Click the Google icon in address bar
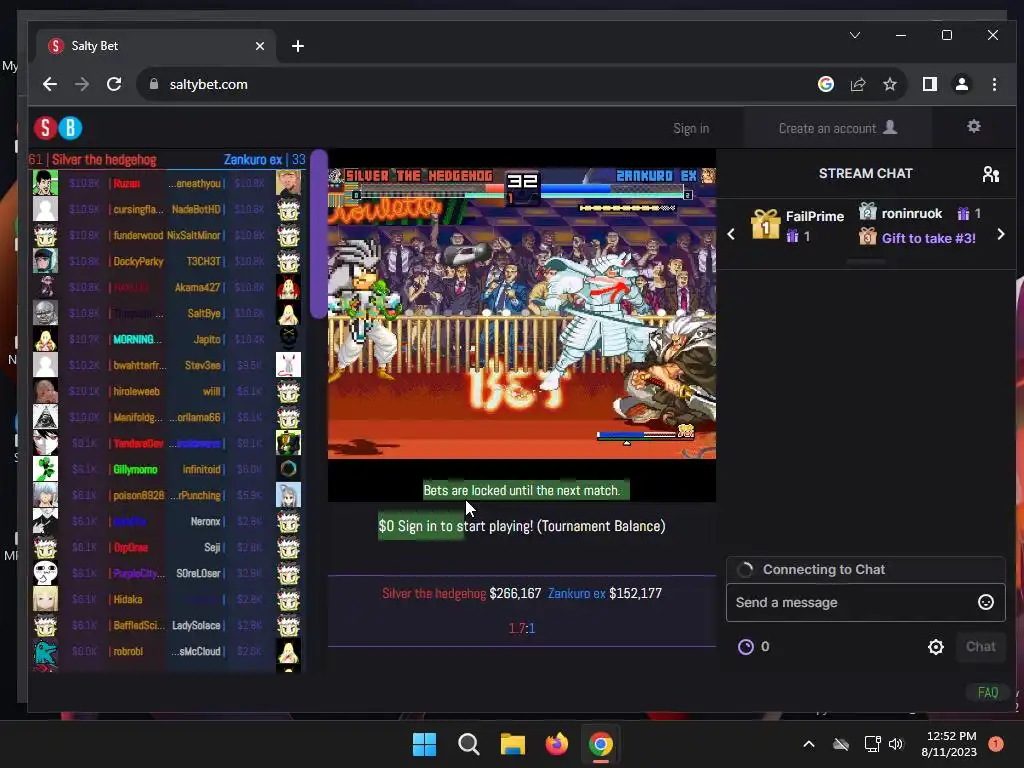Viewport: 1024px width, 768px height. pos(825,84)
